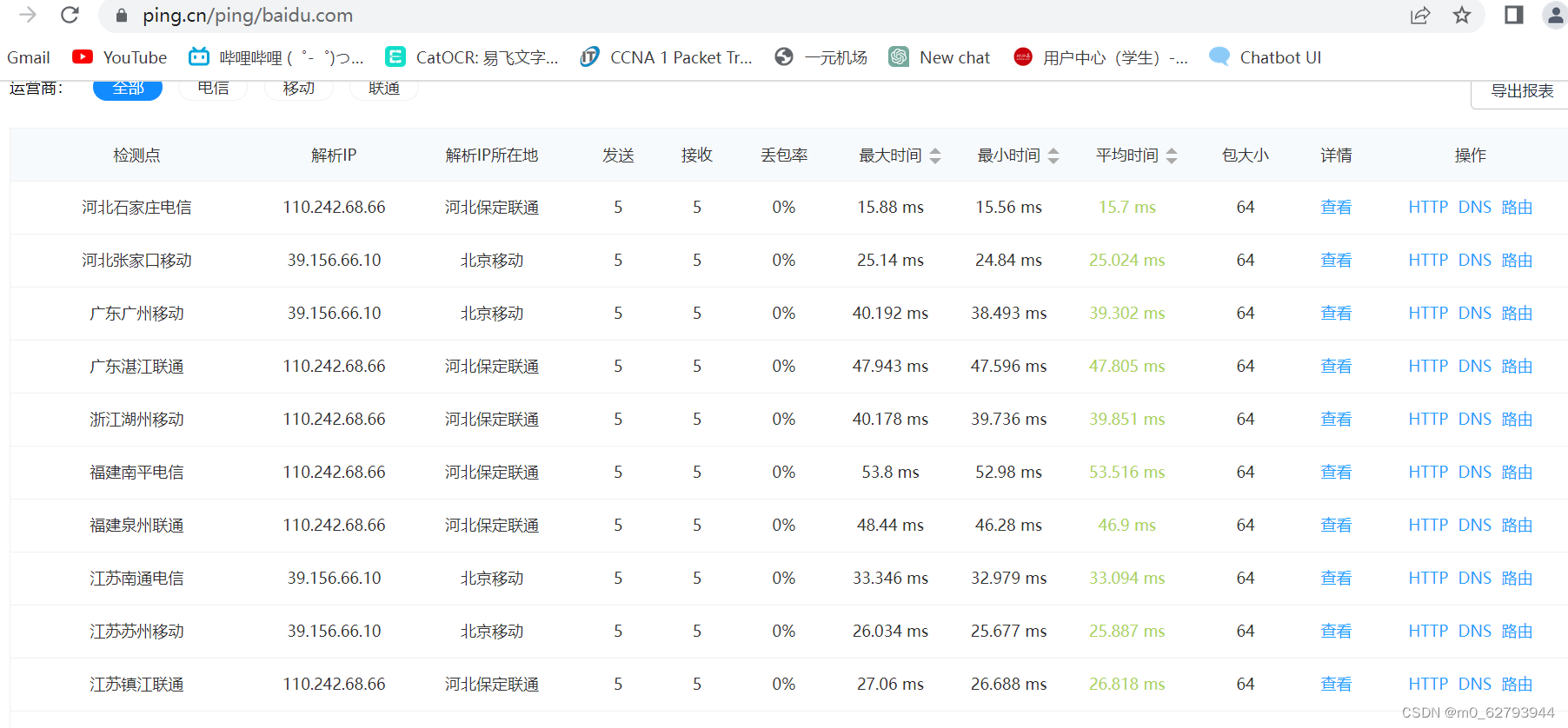Click the 解析IP所在地 column header
The image size is (1568, 728).
click(492, 156)
